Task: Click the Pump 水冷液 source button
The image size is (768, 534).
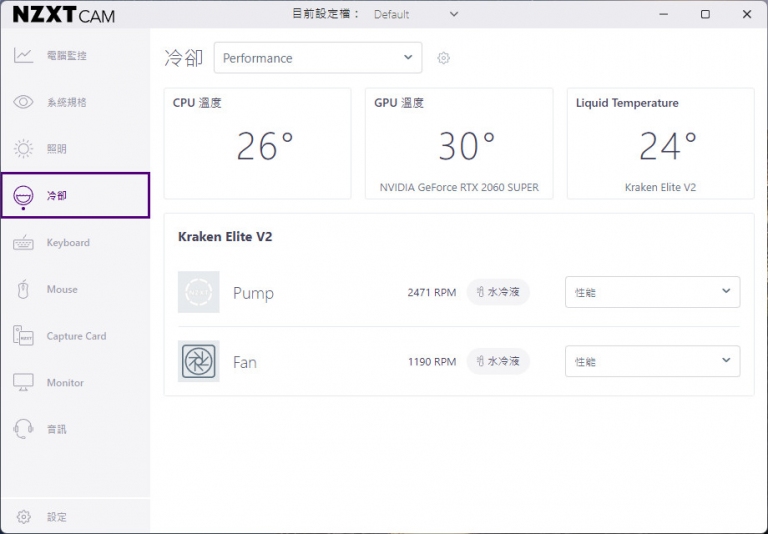Action: [498, 292]
